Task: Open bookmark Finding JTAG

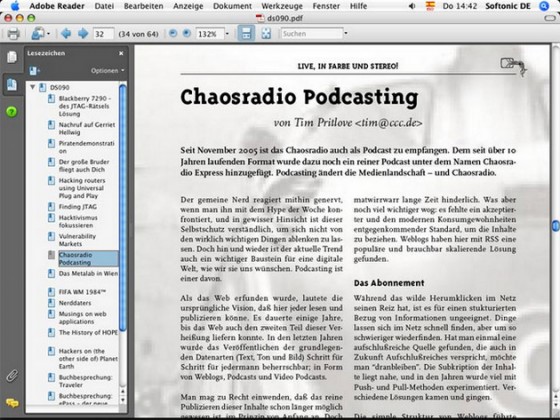Action: [x=78, y=206]
